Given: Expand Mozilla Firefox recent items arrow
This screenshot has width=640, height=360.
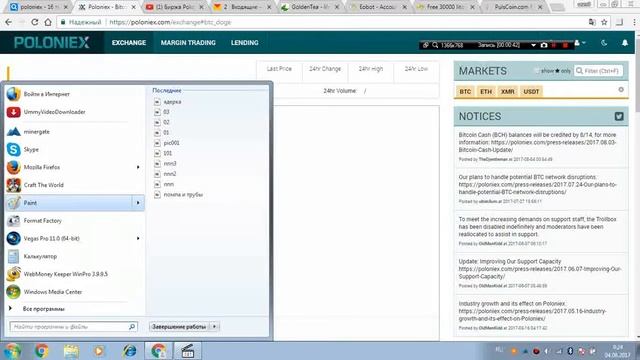Looking at the screenshot, I should pyautogui.click(x=138, y=167).
